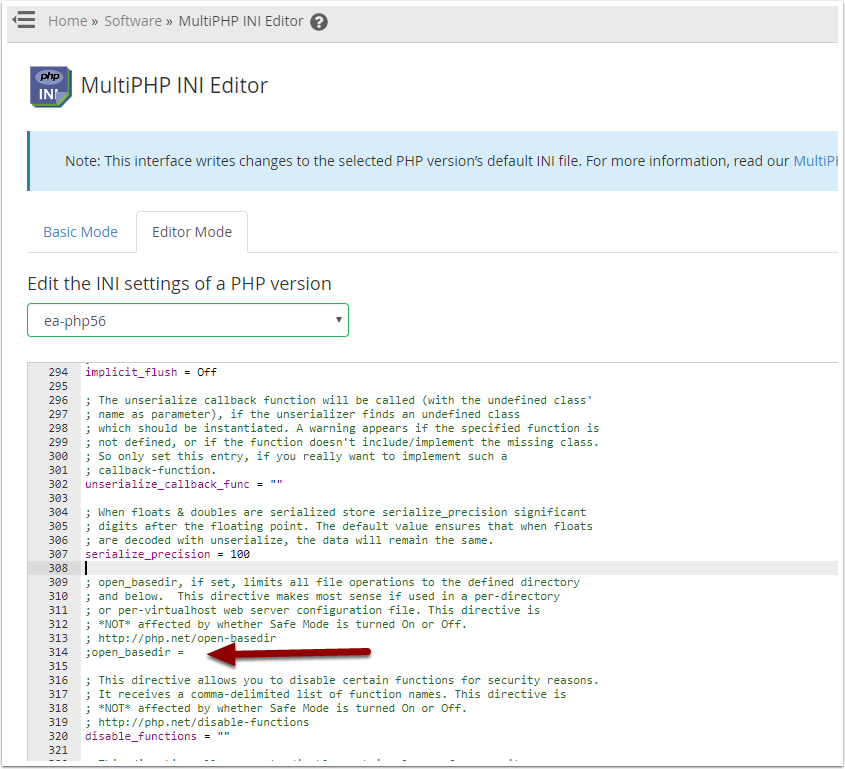Go to the Software breadcrumb
This screenshot has height=769, width=845.
click(133, 21)
